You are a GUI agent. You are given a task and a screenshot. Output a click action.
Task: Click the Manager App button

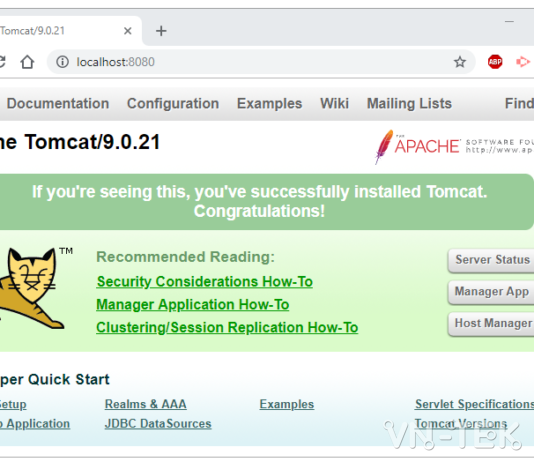click(491, 292)
